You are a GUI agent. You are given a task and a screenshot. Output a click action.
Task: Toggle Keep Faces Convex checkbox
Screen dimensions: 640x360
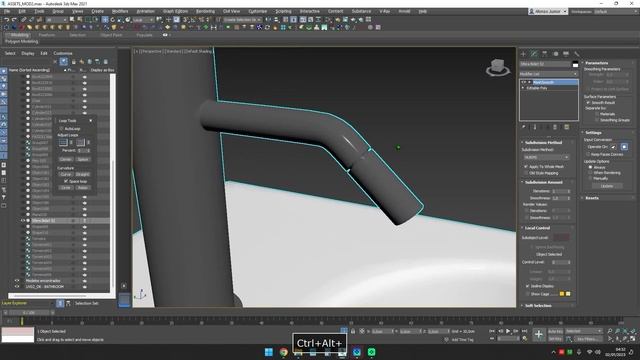[x=589, y=154]
